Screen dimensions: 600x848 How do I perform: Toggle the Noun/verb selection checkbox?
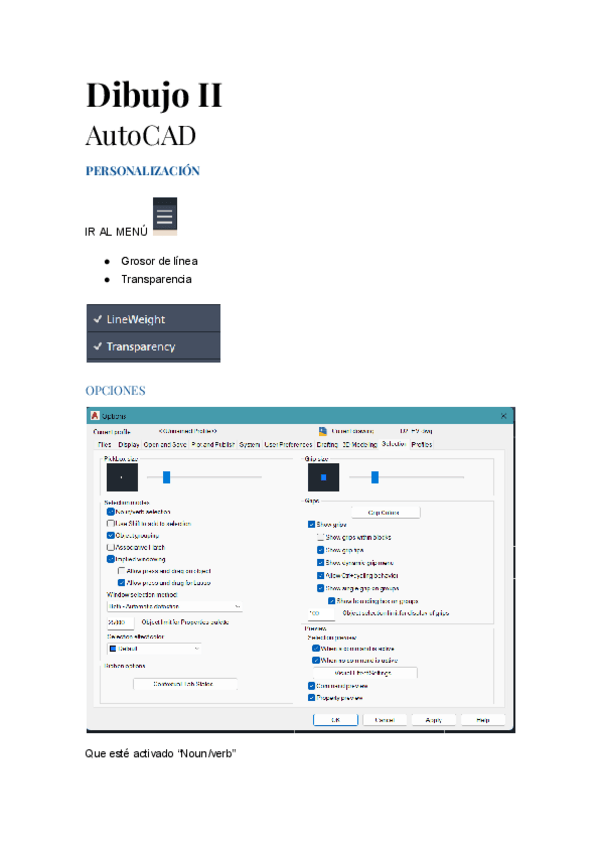point(110,512)
